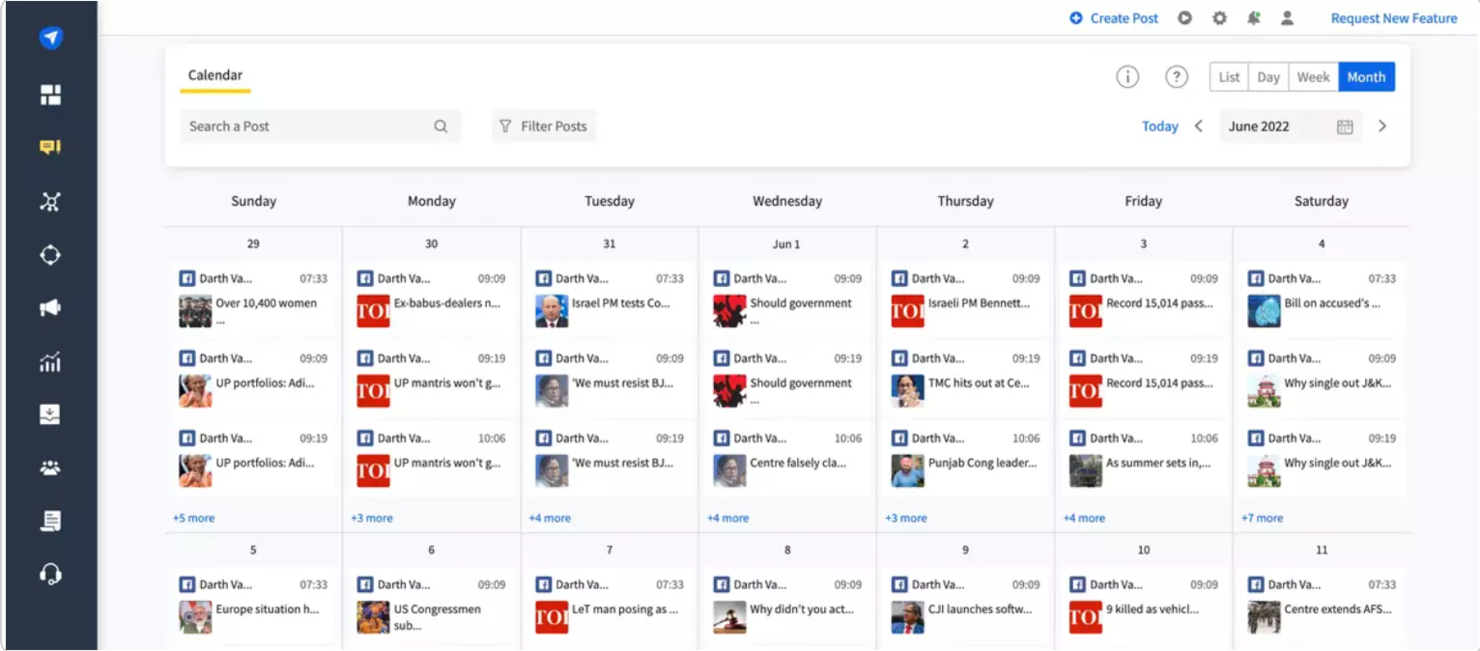
Task: Open 'Ex-babus-dealers n...' post
Action: click(x=431, y=299)
